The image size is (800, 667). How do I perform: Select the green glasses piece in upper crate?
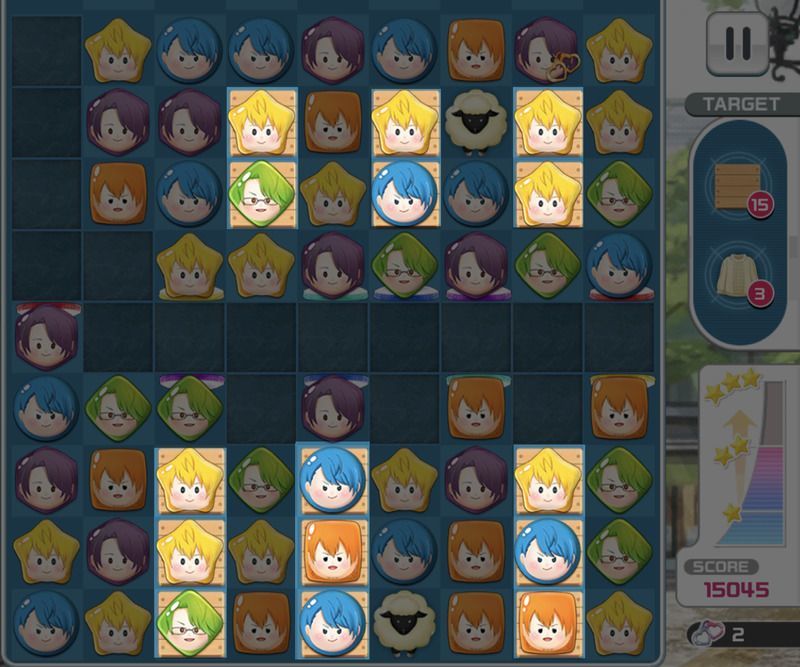click(261, 194)
